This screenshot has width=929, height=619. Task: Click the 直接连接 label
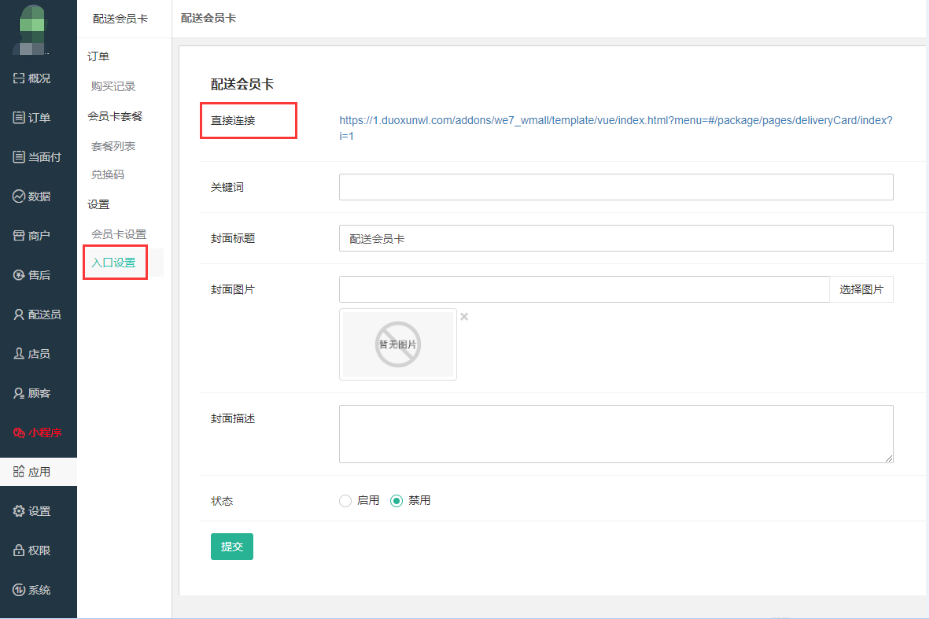233,120
